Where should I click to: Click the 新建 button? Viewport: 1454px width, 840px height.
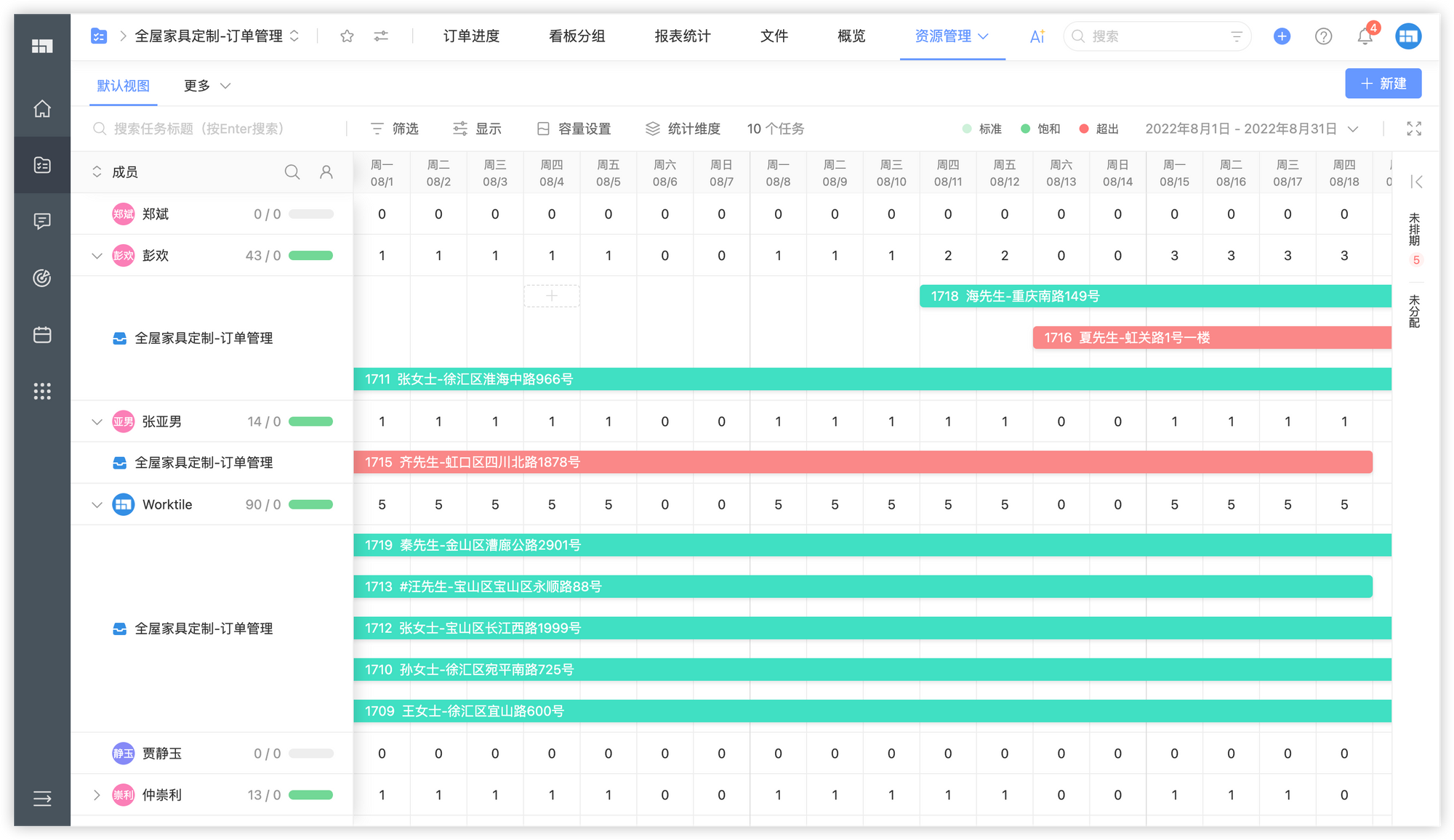(1383, 84)
